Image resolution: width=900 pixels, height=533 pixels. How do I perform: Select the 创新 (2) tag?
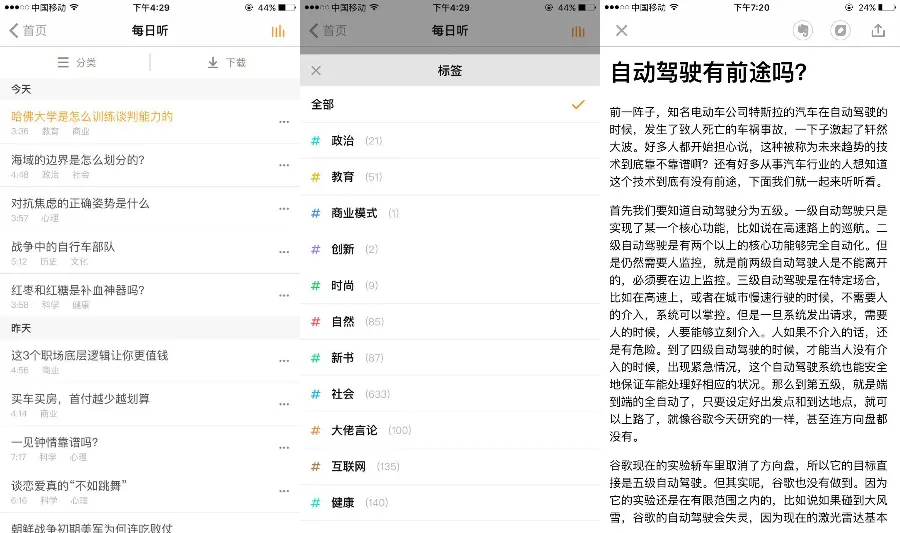pyautogui.click(x=450, y=249)
